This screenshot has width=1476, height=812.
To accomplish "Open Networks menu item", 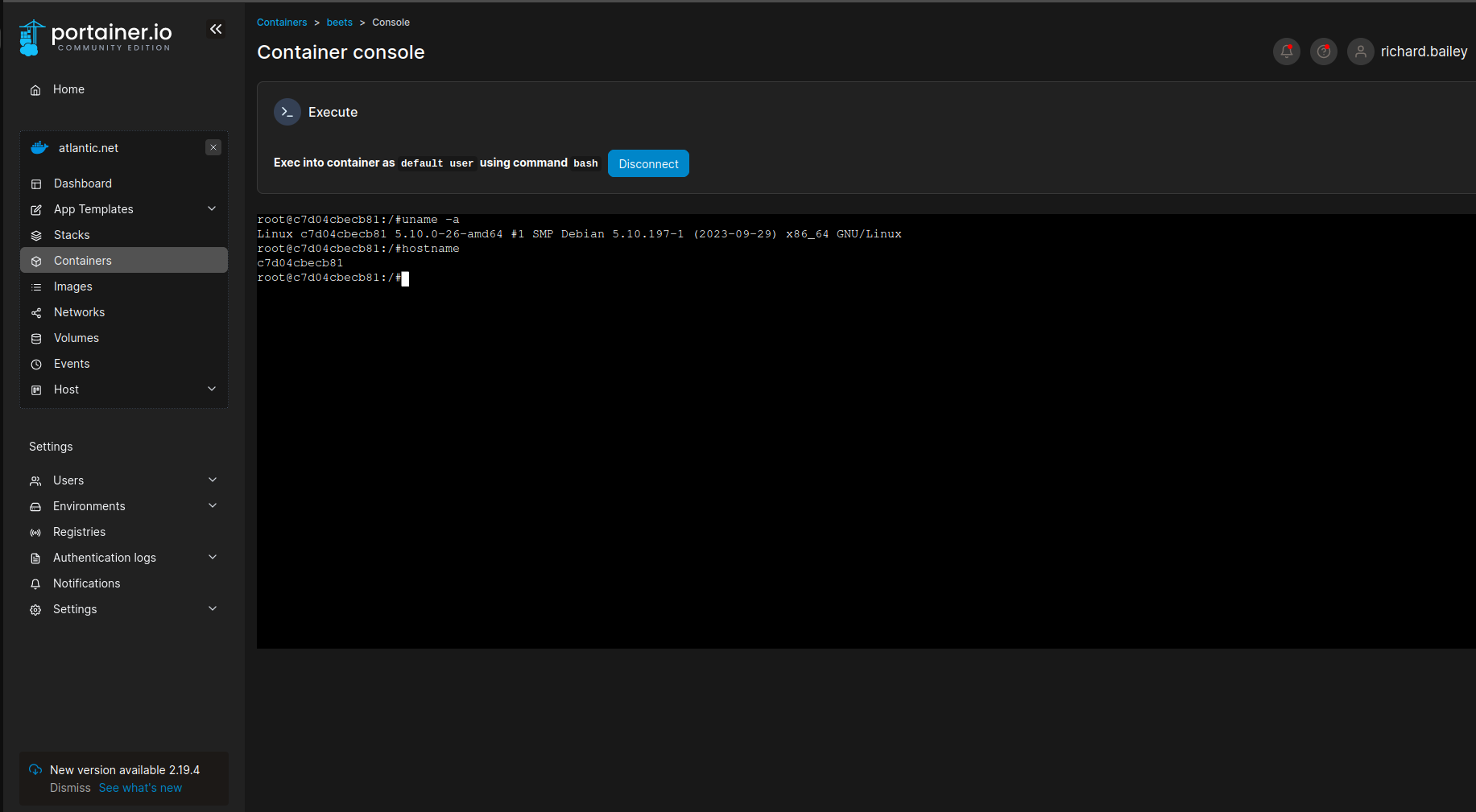I will click(x=124, y=312).
